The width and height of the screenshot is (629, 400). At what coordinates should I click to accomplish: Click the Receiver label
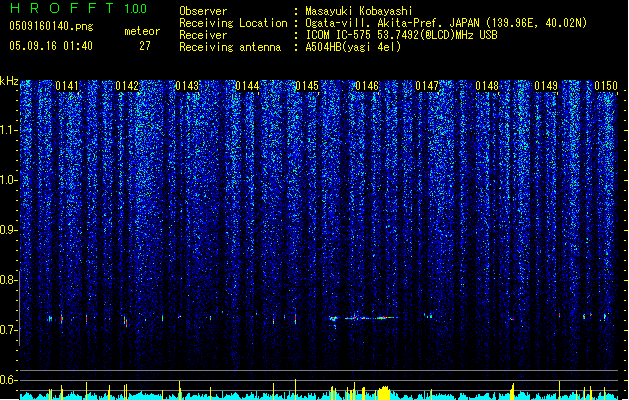pyautogui.click(x=203, y=35)
